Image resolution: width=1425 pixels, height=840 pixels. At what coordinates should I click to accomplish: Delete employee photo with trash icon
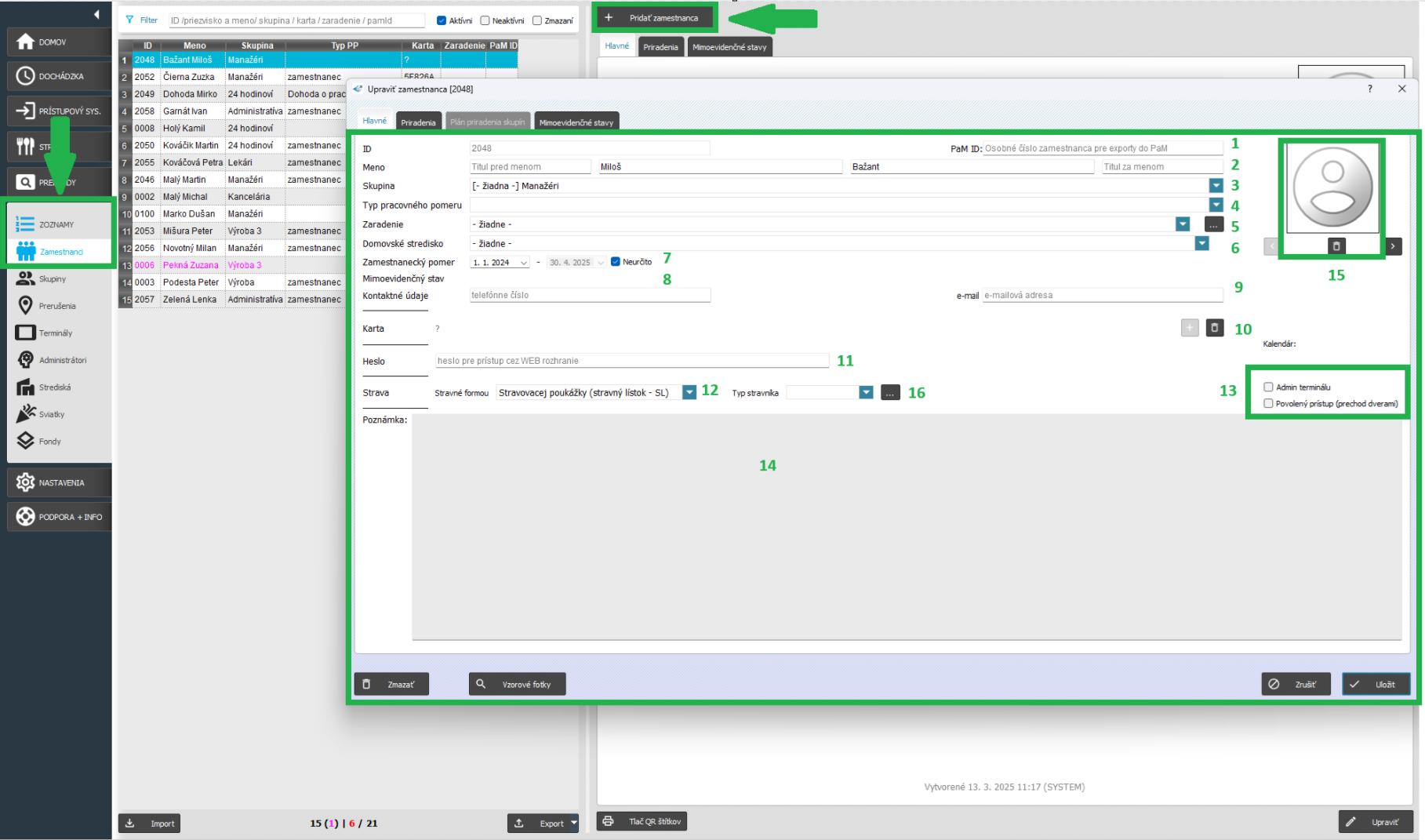(x=1336, y=246)
